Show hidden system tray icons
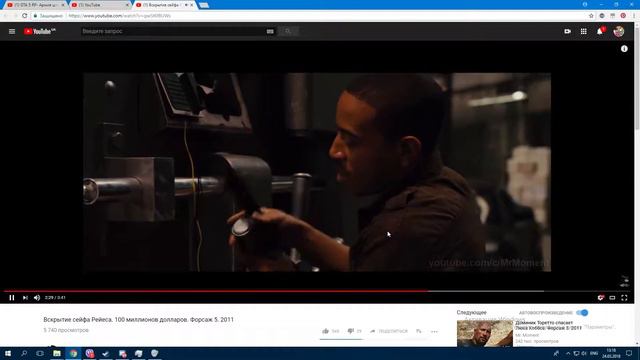This screenshot has height=360, width=640. pyautogui.click(x=568, y=353)
